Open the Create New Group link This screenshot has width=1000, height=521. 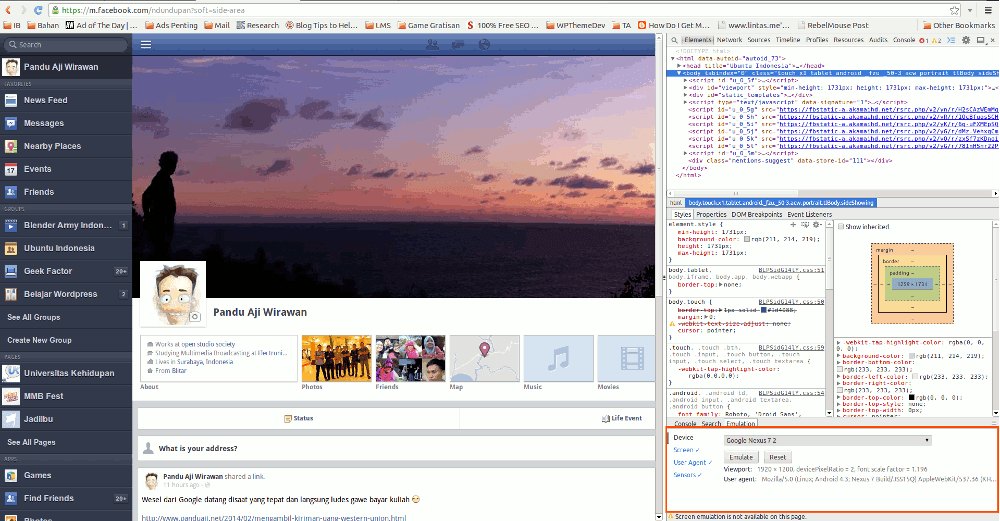pos(40,340)
